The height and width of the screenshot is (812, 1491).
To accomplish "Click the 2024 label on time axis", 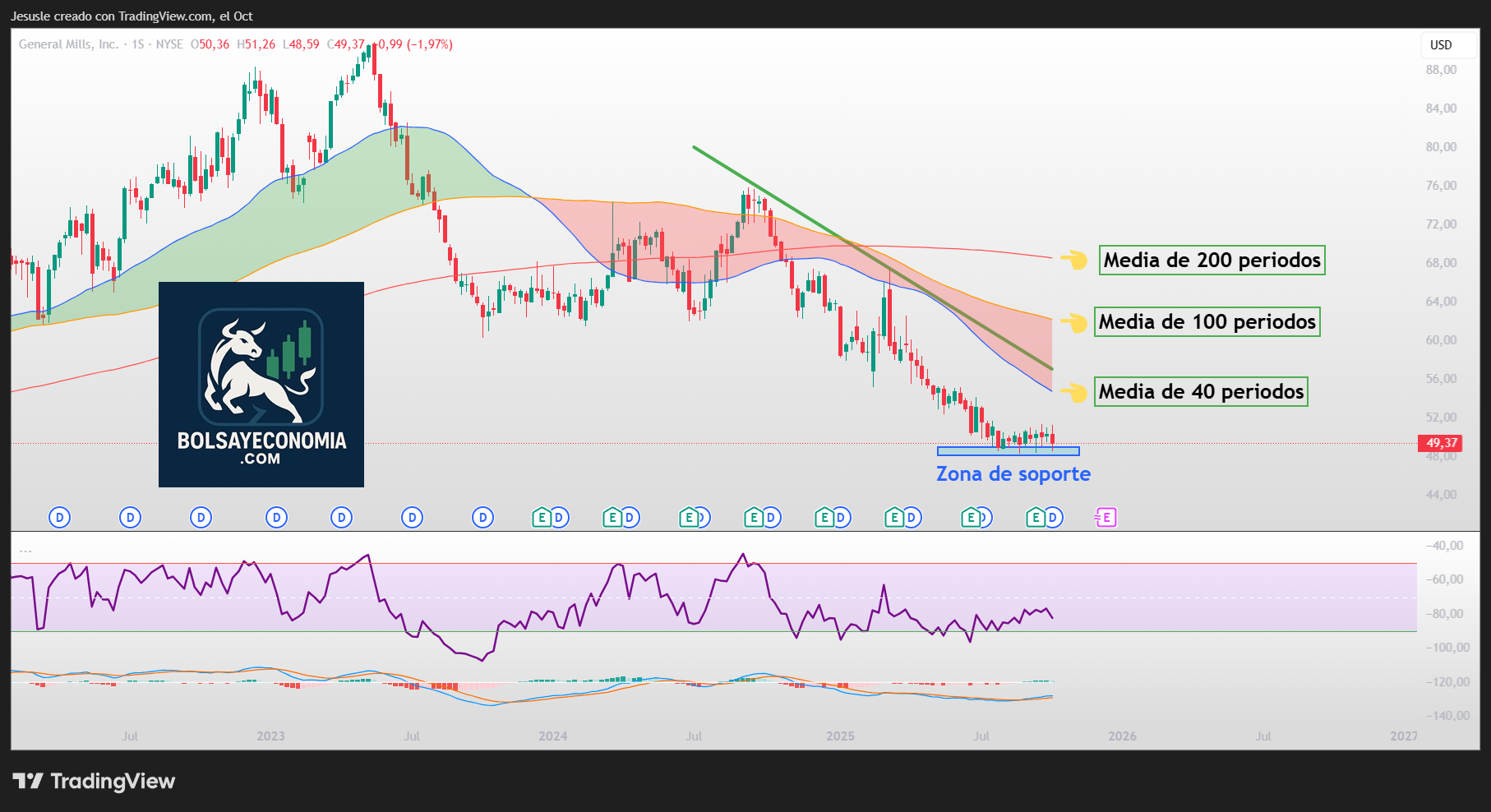I will click(x=552, y=736).
